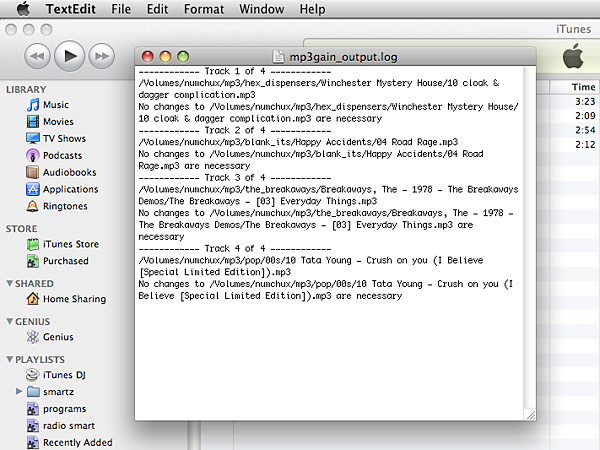Open Home Sharing house icon
The height and width of the screenshot is (450, 600).
coord(33,298)
